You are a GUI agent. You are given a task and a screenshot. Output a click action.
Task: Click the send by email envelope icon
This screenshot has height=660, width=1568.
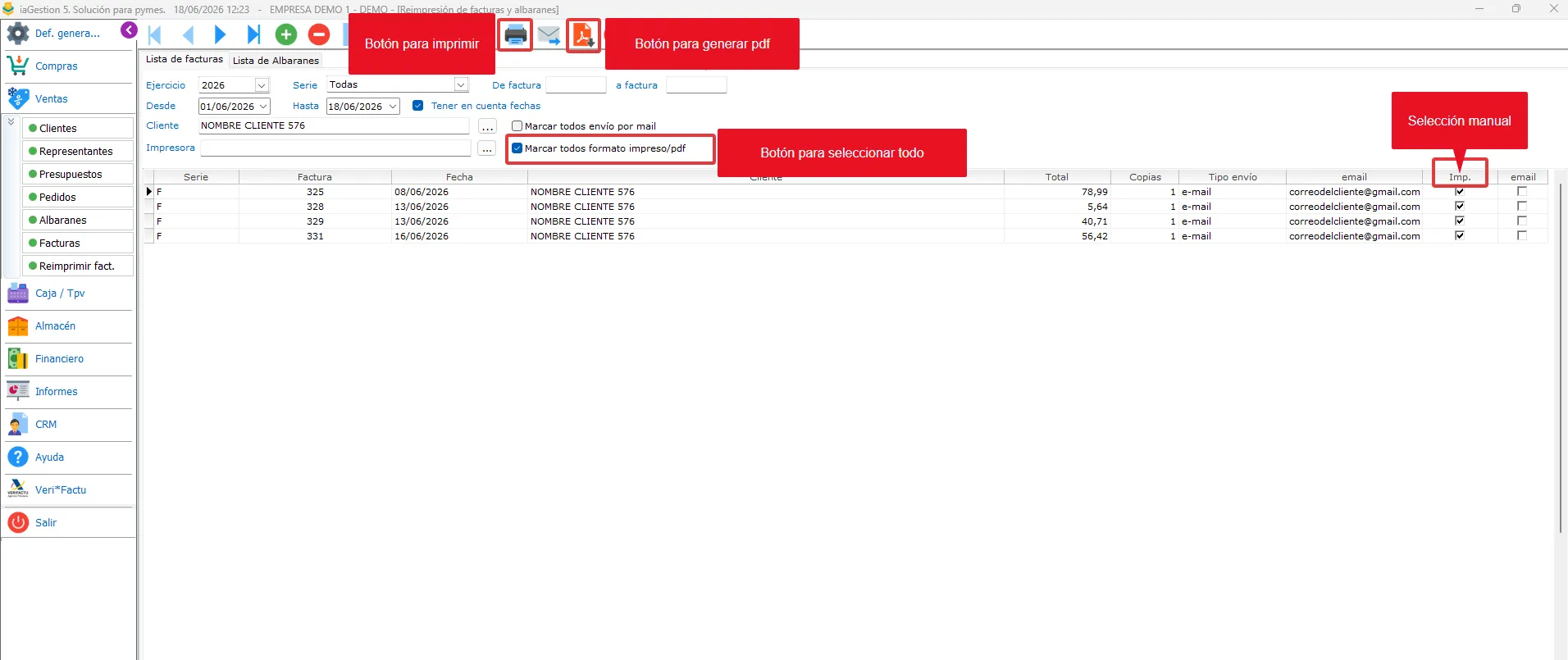[x=549, y=35]
